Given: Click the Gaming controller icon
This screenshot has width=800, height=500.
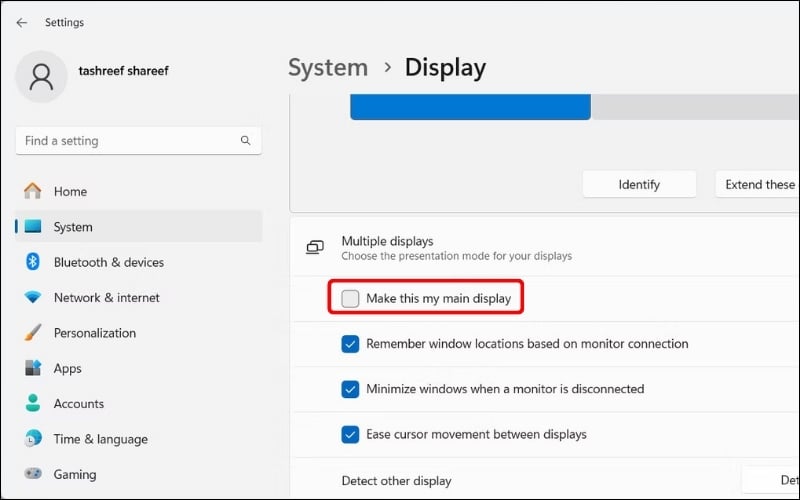Looking at the screenshot, I should coord(33,474).
